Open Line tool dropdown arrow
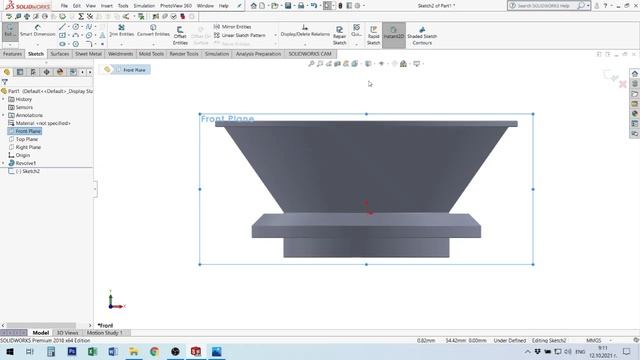The image size is (640, 360). click(x=68, y=27)
